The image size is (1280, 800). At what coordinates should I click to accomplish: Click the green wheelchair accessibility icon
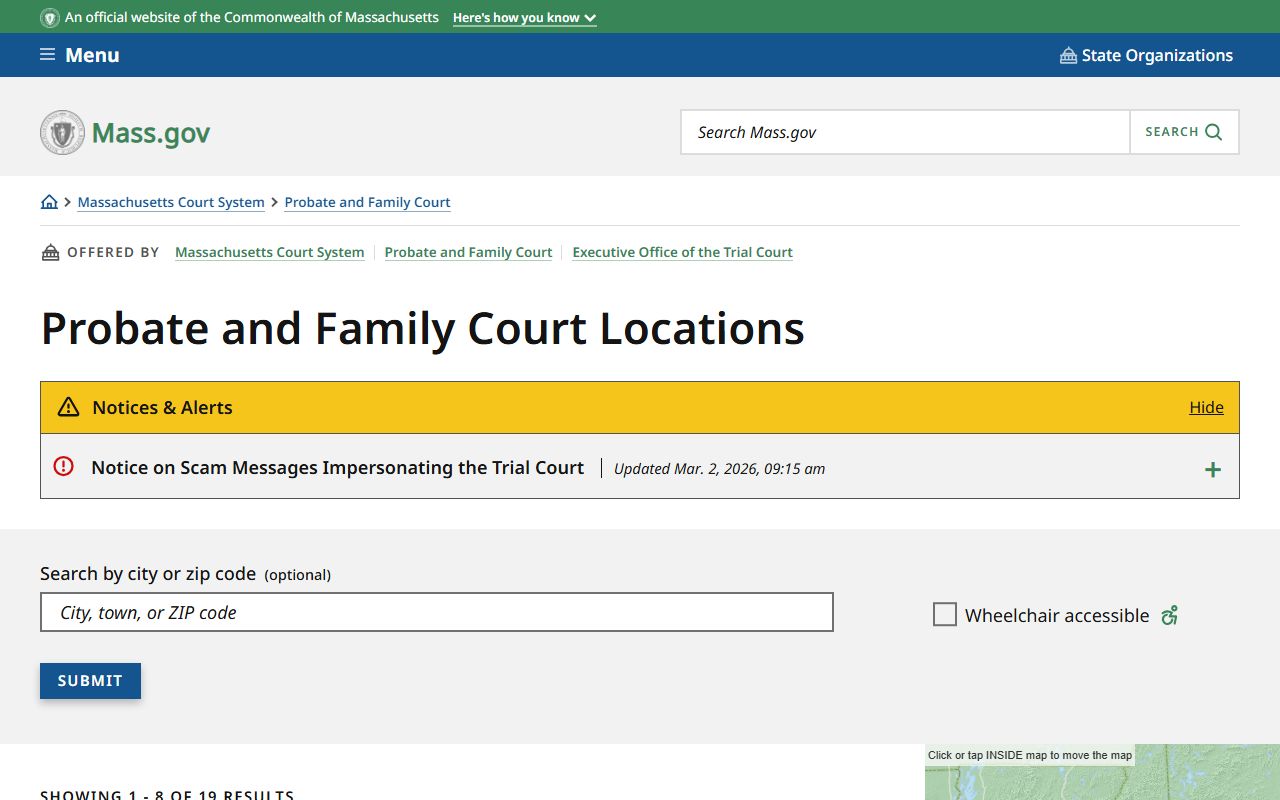1169,615
